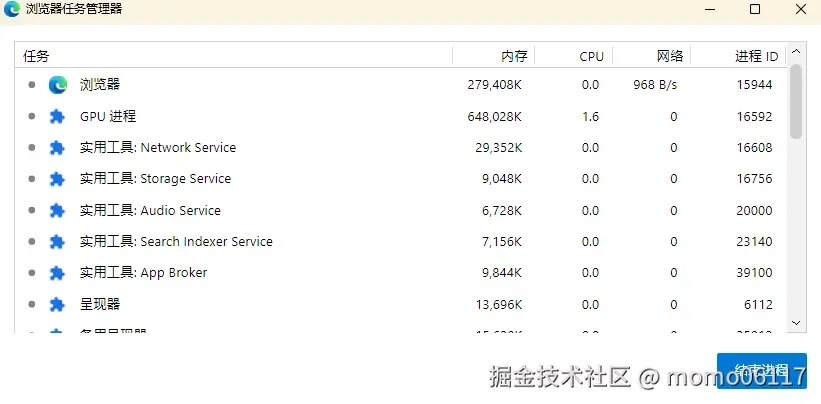Click the puzzle icon beside GPU 进程
Viewport: 821px width, 404px height.
(57, 116)
